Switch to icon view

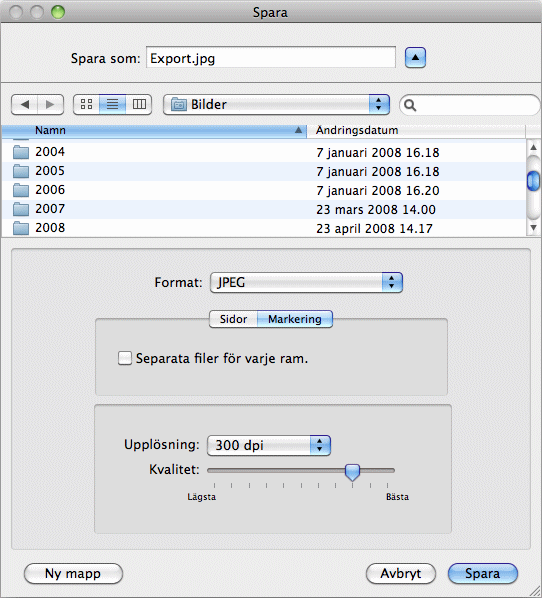coord(87,104)
